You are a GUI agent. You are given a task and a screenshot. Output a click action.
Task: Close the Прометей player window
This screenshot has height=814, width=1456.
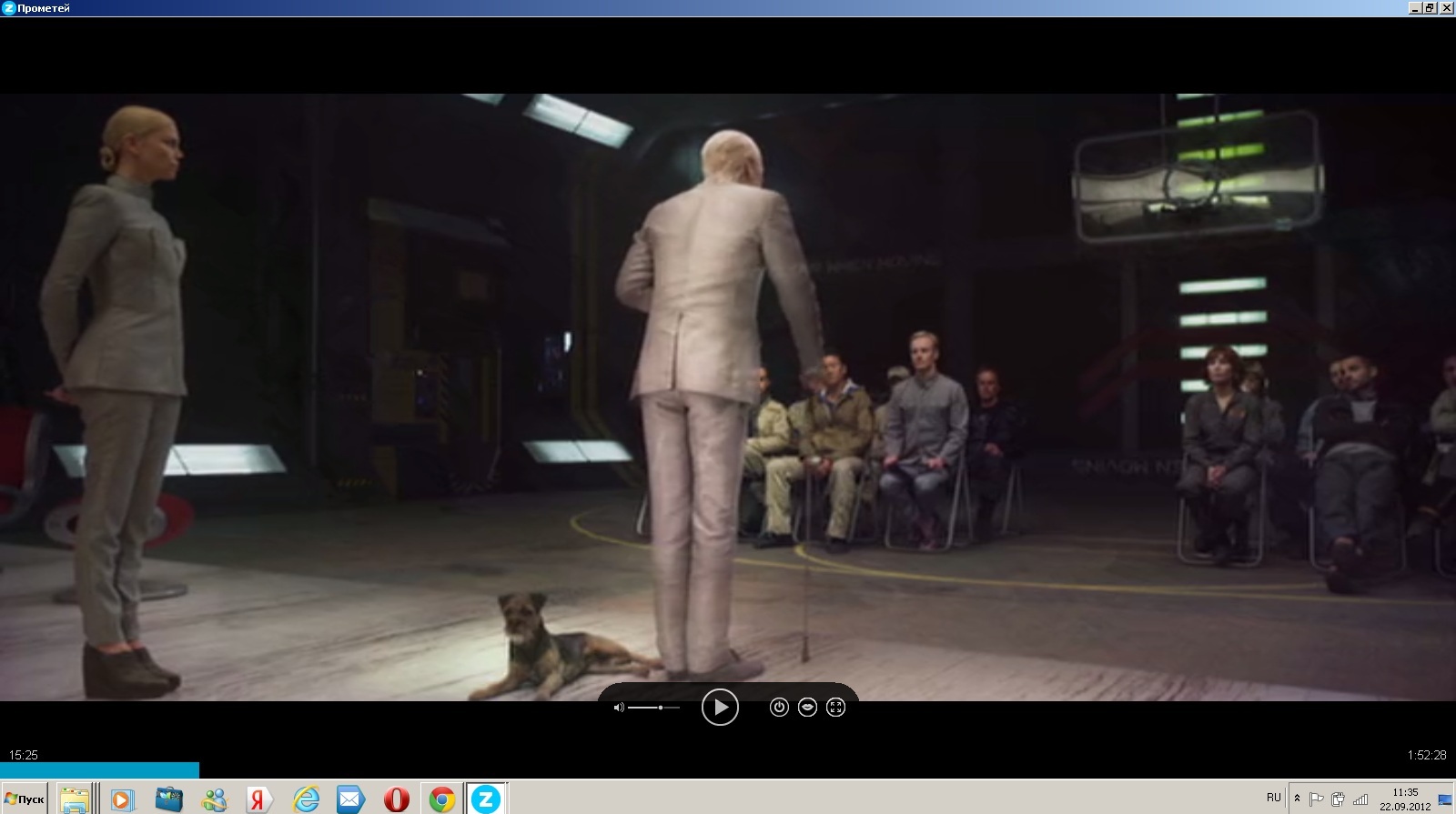point(1446,8)
